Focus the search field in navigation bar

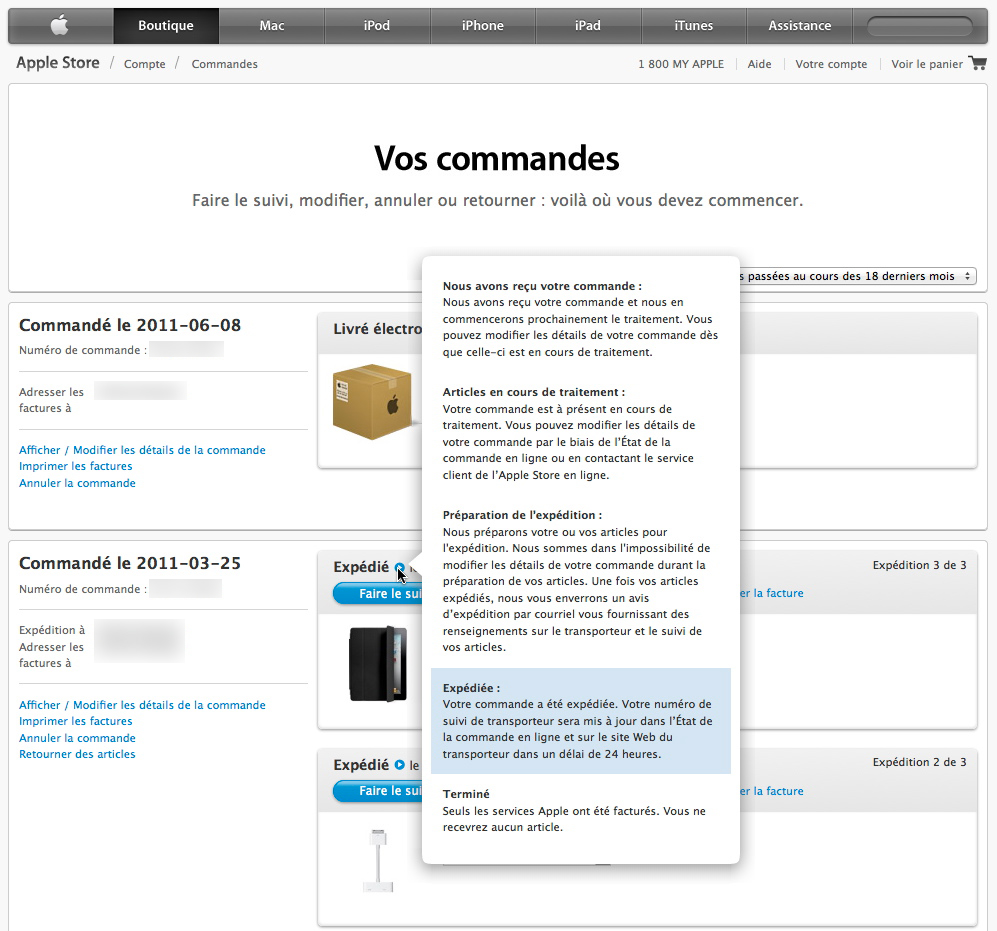point(920,26)
